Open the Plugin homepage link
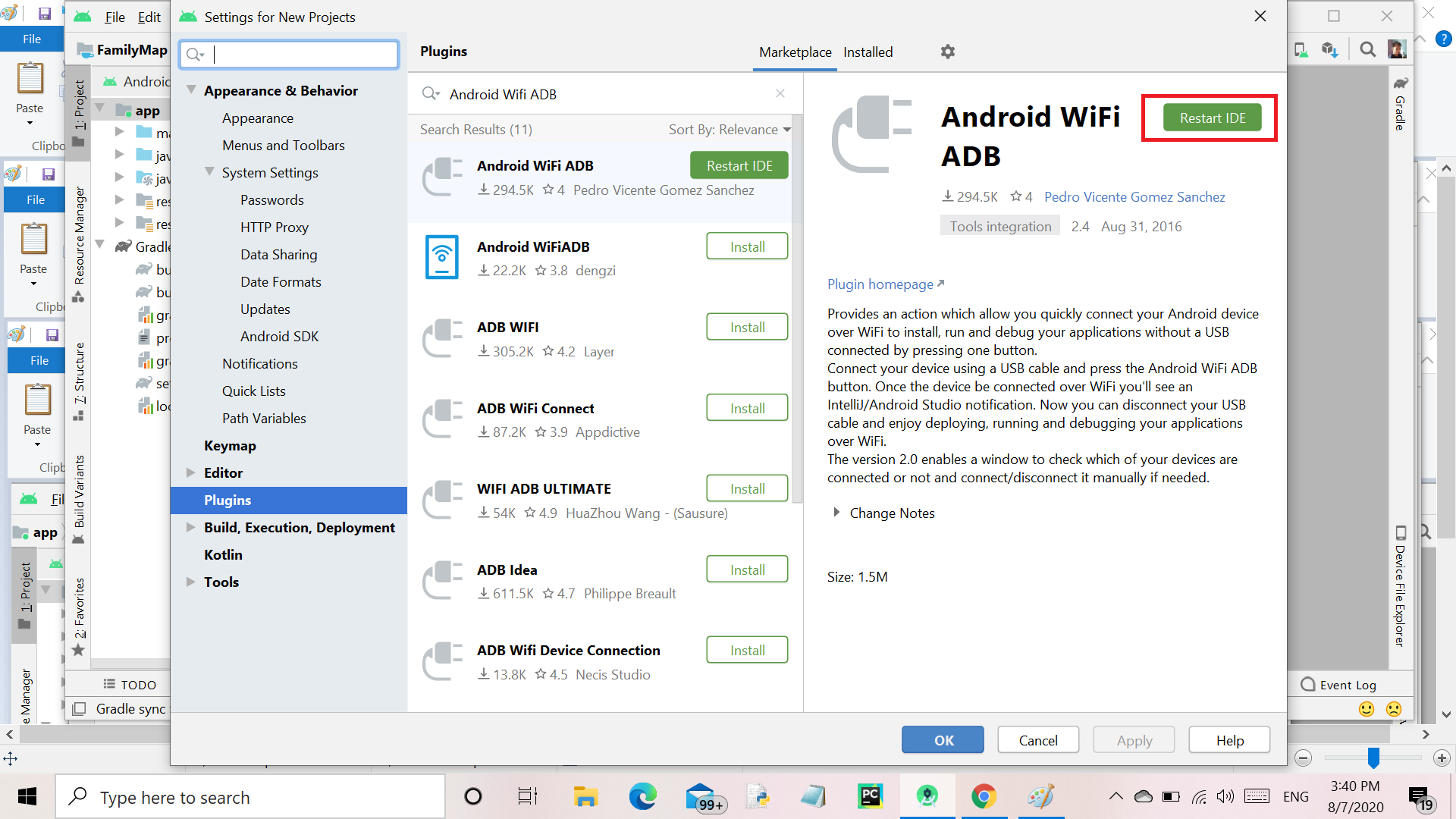1456x819 pixels. click(x=885, y=284)
